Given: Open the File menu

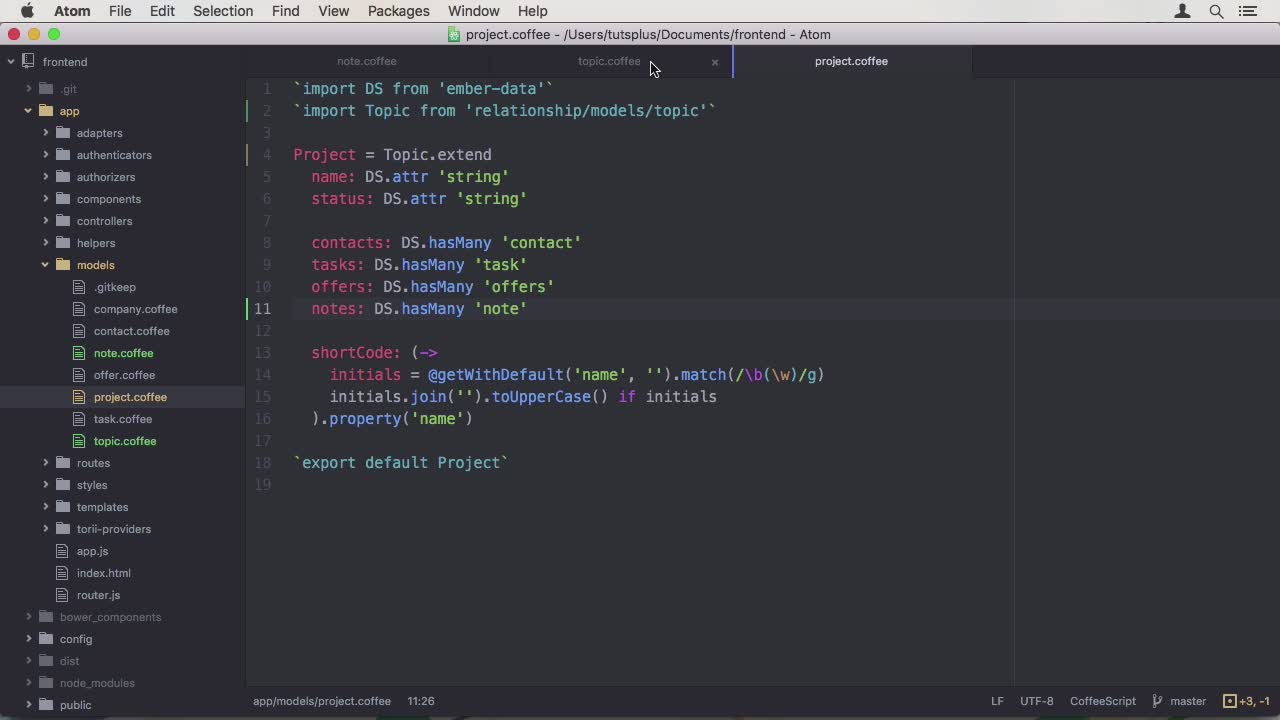Looking at the screenshot, I should coord(120,11).
